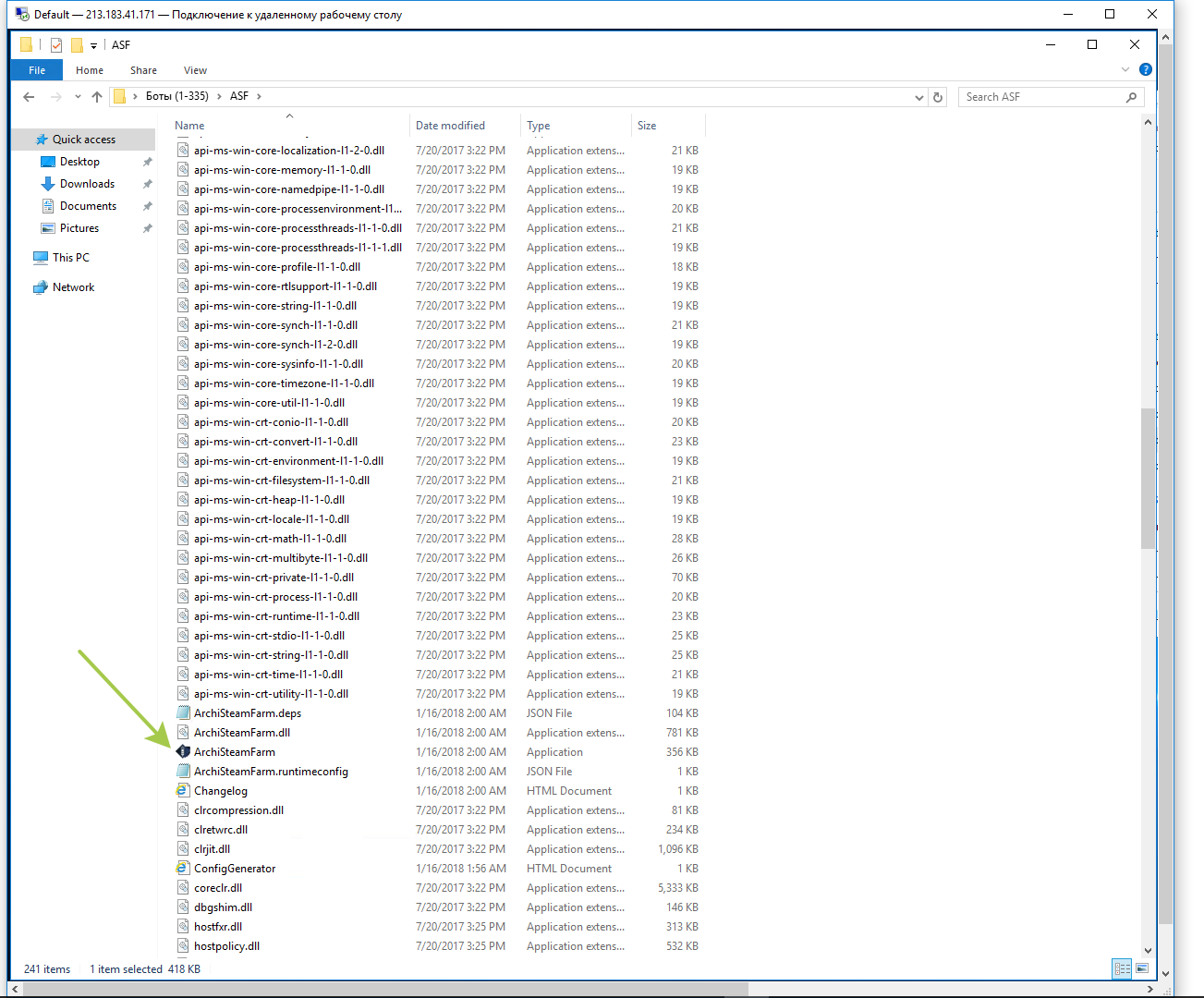Image resolution: width=1204 pixels, height=998 pixels.
Task: Expand the ribbon with chevron
Action: pos(1125,69)
